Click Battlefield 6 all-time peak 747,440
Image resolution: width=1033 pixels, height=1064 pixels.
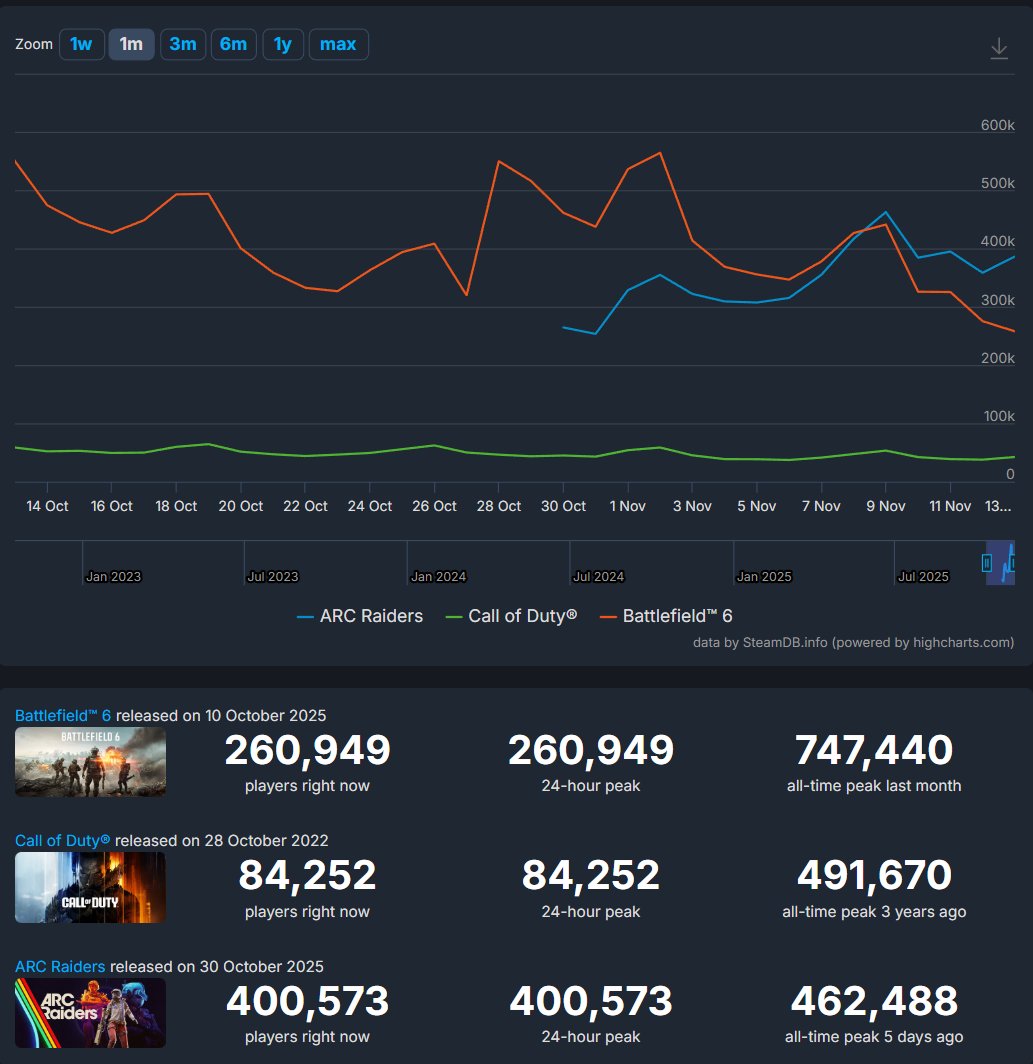pos(874,750)
